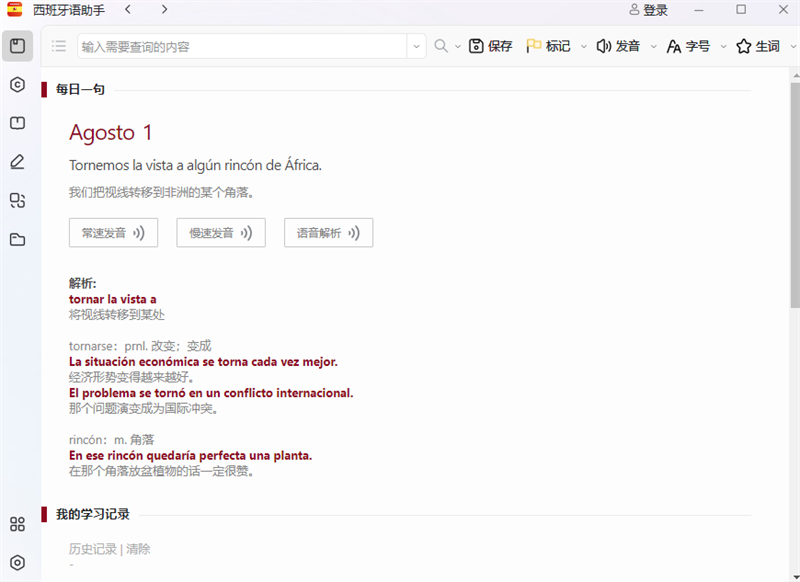Expand the 标记 dropdown arrow
The height and width of the screenshot is (582, 800).
584,47
